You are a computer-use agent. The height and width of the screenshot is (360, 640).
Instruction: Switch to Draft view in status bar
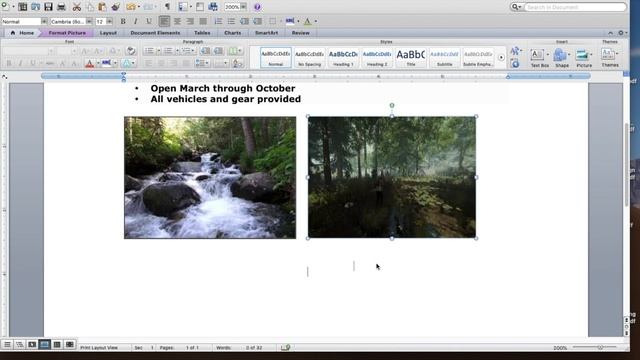tap(7, 345)
